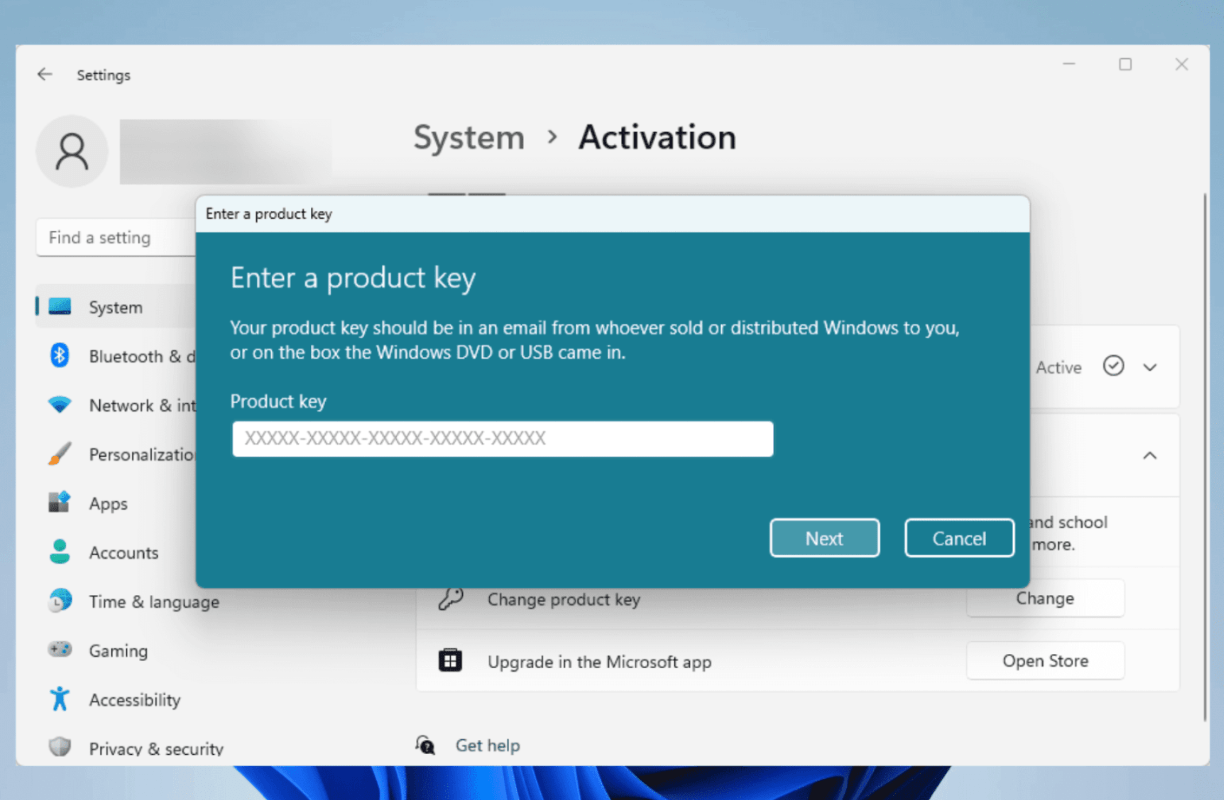Click the 'Product key' field label
The height and width of the screenshot is (800, 1224).
(278, 401)
